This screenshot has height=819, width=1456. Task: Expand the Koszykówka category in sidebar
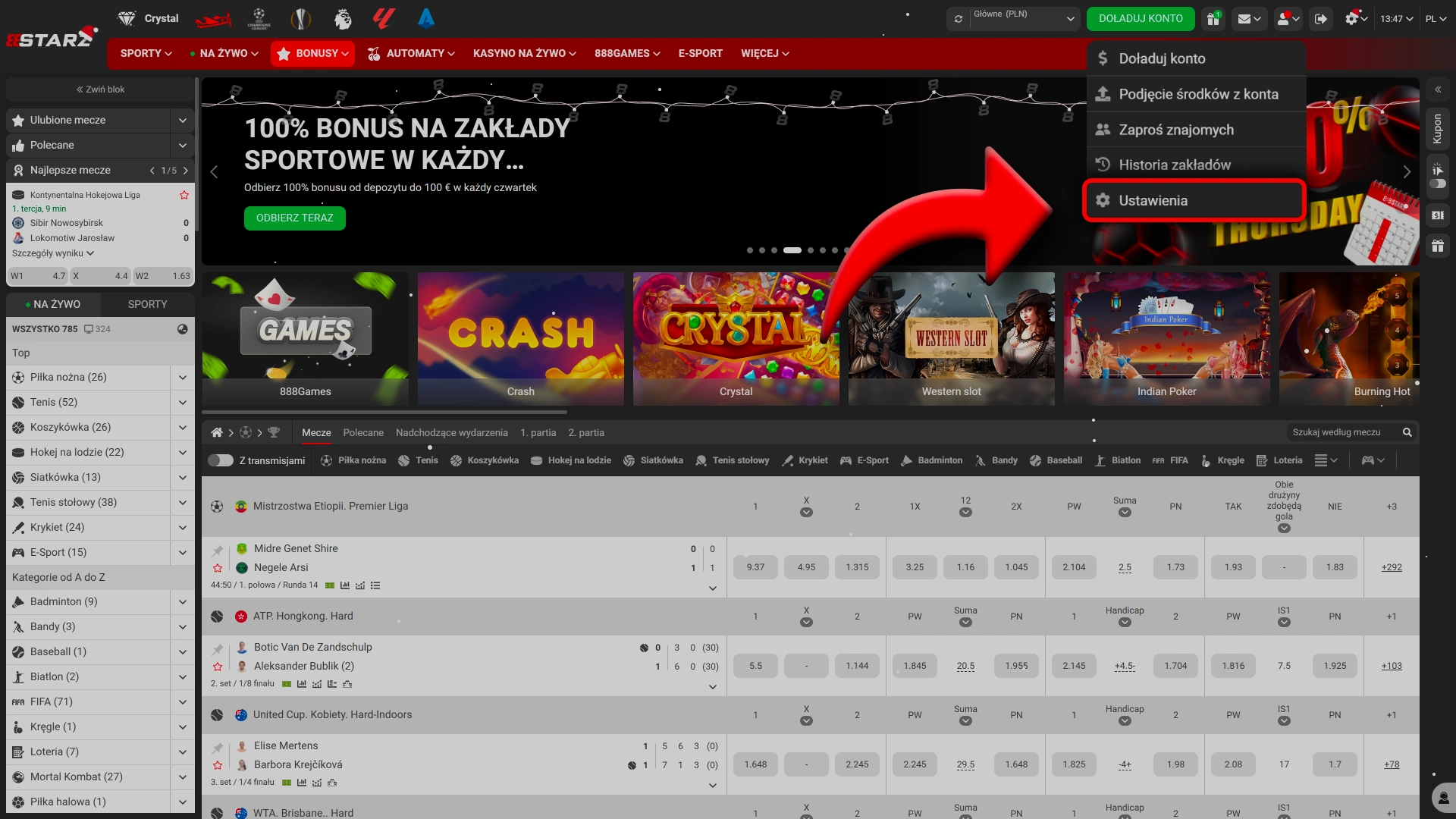(x=182, y=427)
